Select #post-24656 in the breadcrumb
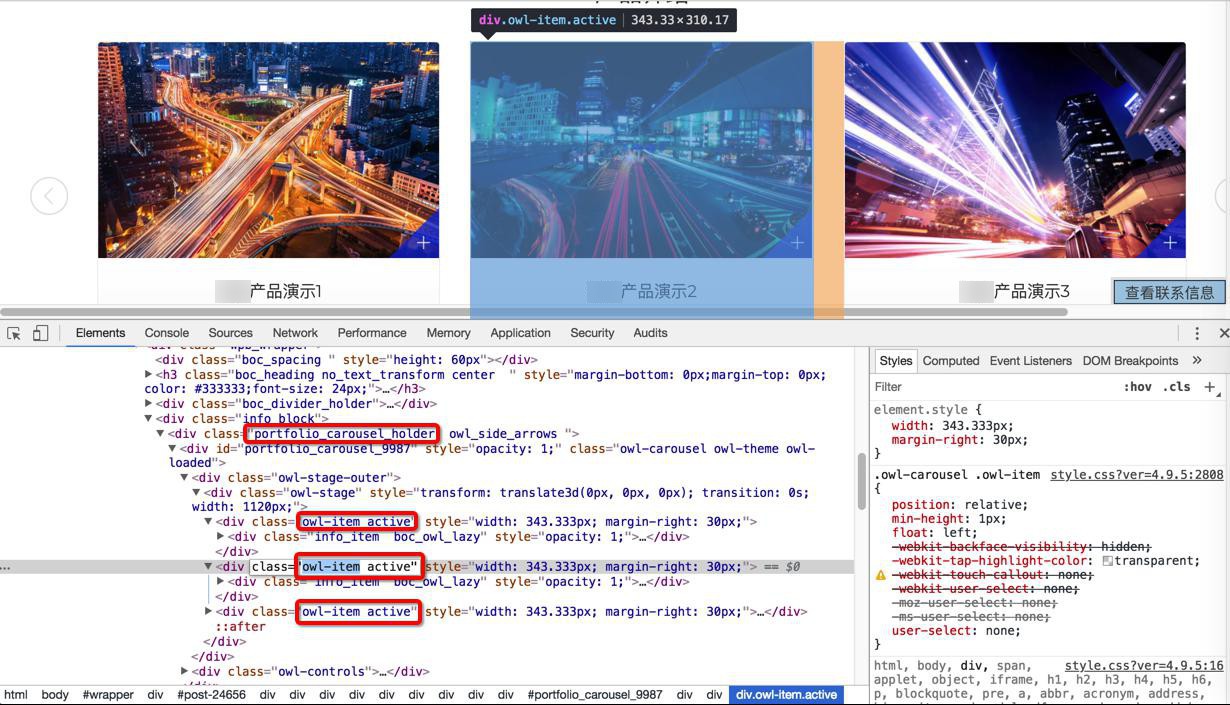 (211, 695)
